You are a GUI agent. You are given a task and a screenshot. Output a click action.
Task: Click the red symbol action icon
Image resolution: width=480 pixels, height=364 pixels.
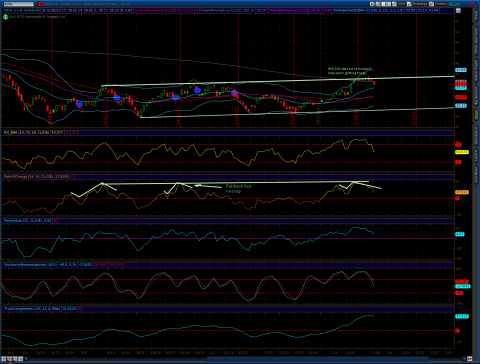click(40, 4)
